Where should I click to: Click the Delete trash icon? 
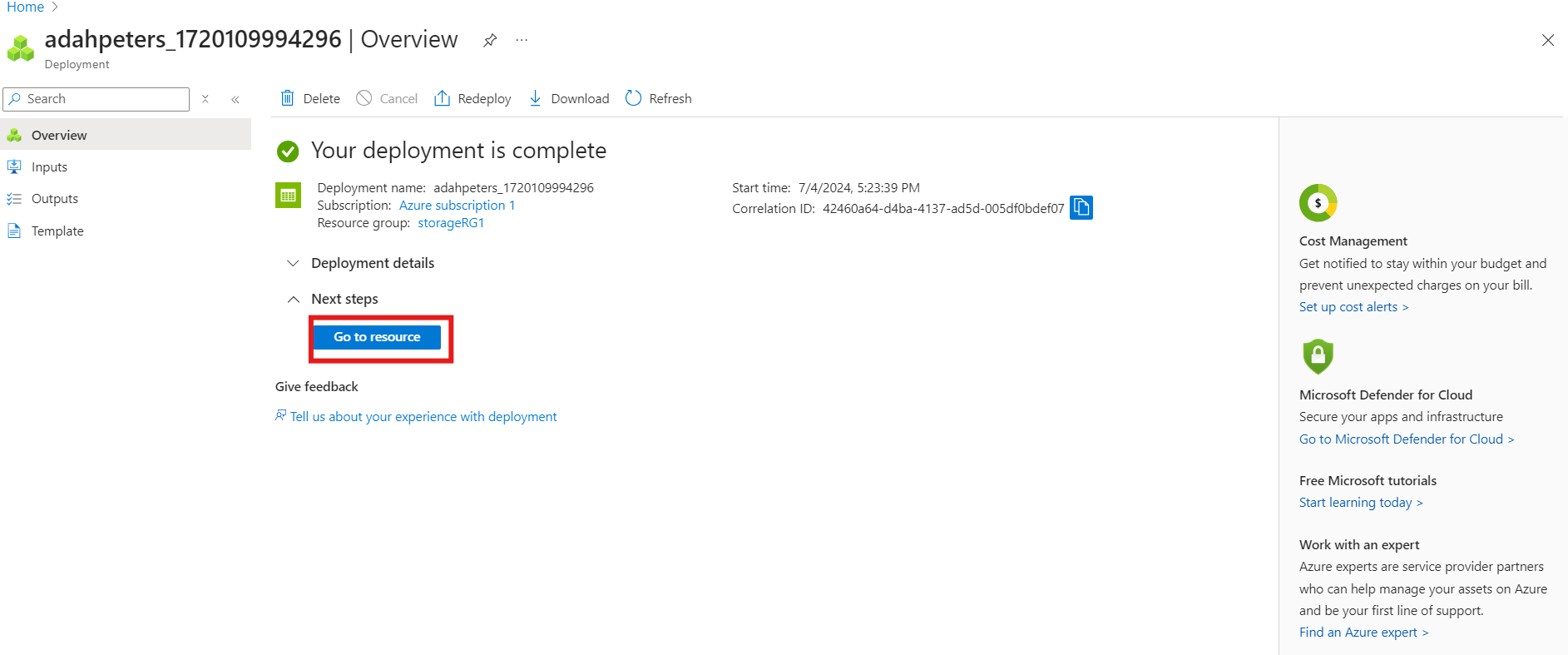[288, 98]
